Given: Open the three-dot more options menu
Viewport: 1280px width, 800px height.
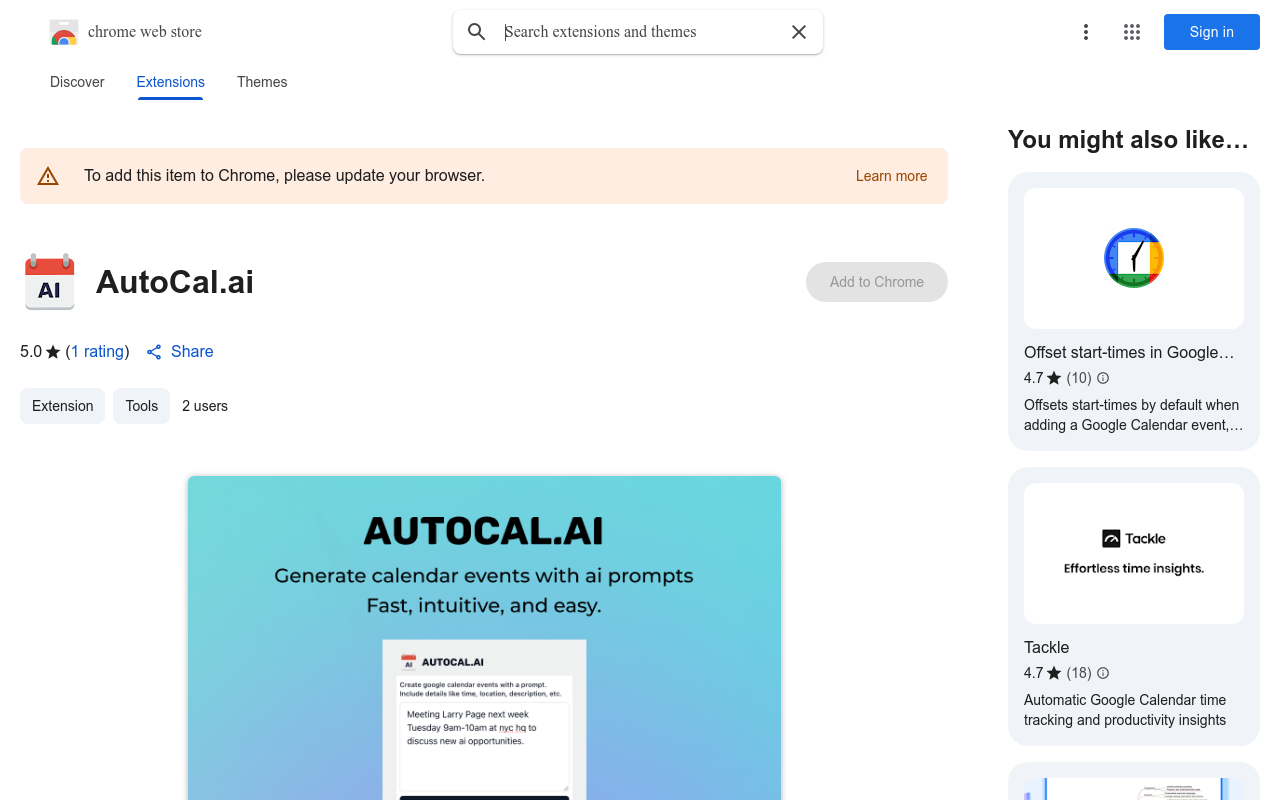Looking at the screenshot, I should [1086, 32].
